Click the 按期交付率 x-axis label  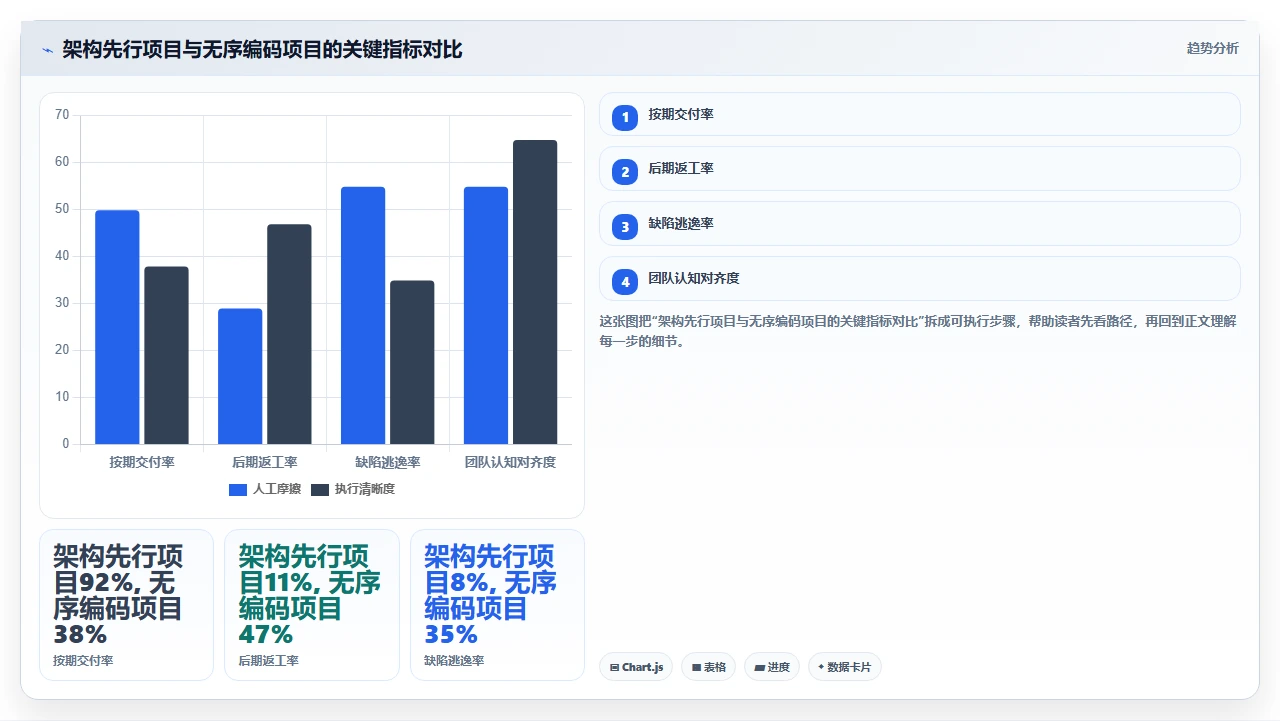click(142, 462)
